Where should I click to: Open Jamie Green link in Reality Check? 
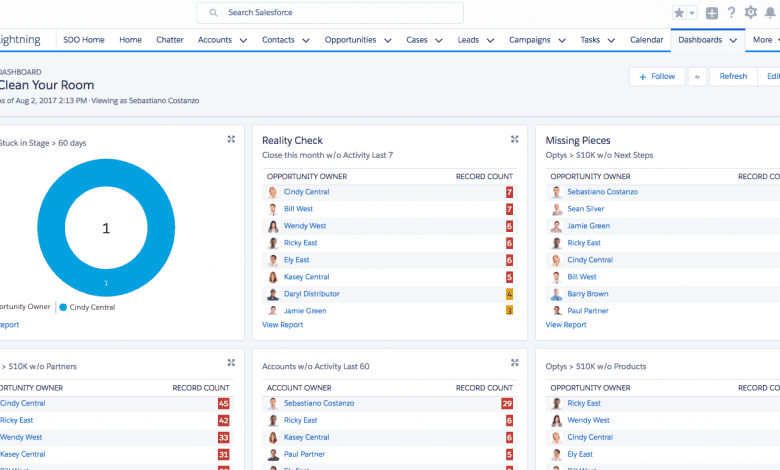pyautogui.click(x=305, y=311)
